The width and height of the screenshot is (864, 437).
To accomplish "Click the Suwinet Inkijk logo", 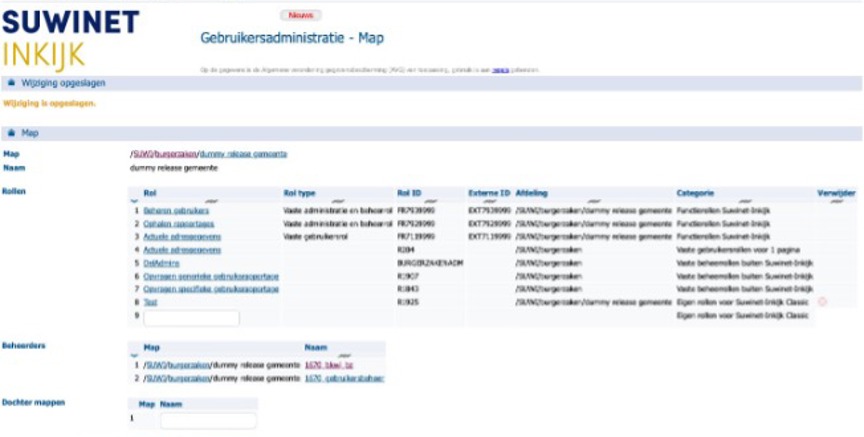I will click(70, 37).
